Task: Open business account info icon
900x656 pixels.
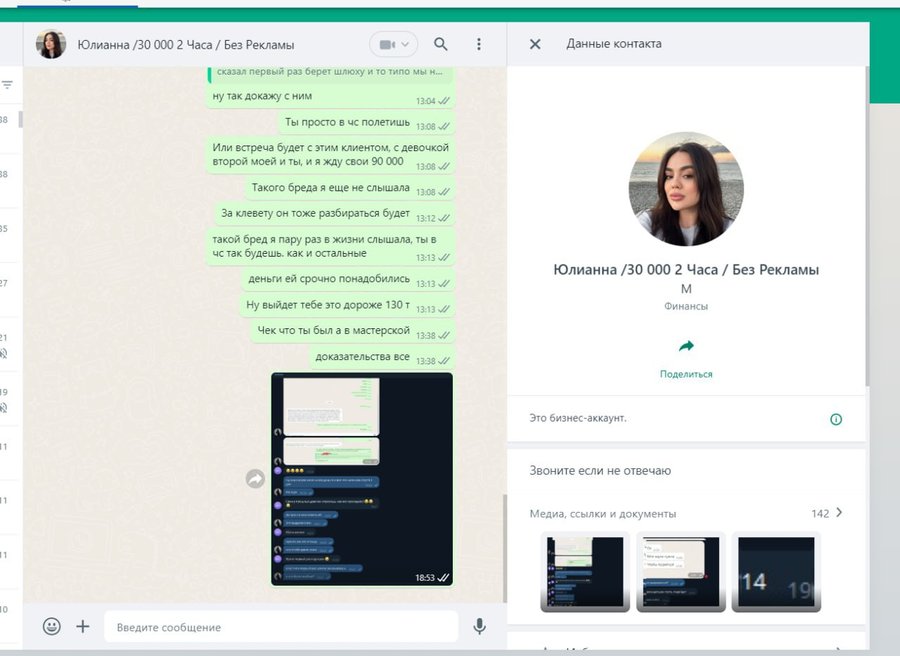Action: pyautogui.click(x=836, y=420)
